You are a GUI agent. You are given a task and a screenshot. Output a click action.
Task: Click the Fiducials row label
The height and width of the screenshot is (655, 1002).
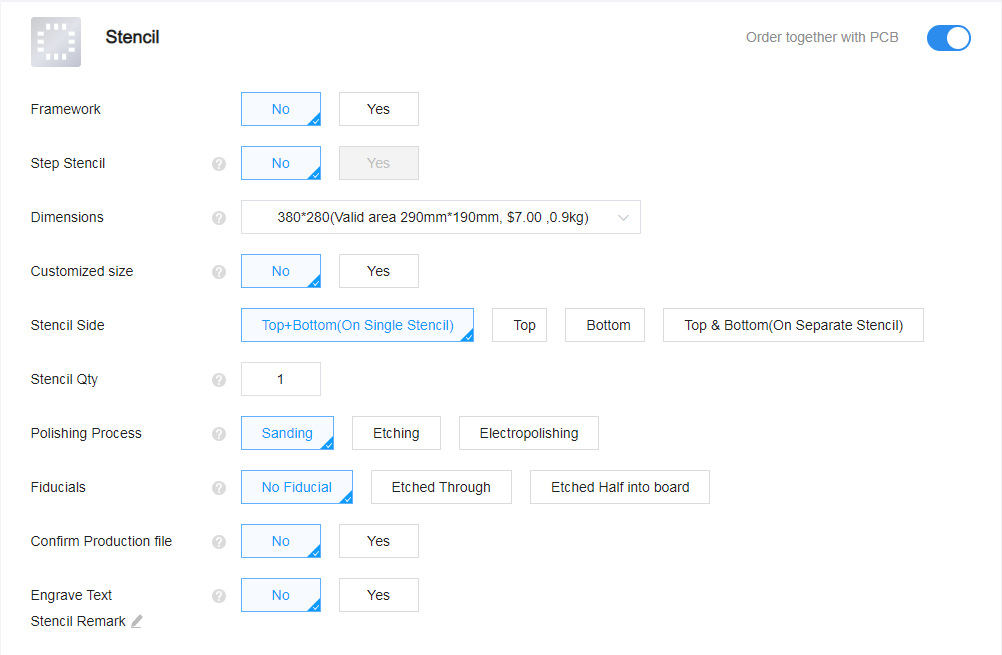58,487
